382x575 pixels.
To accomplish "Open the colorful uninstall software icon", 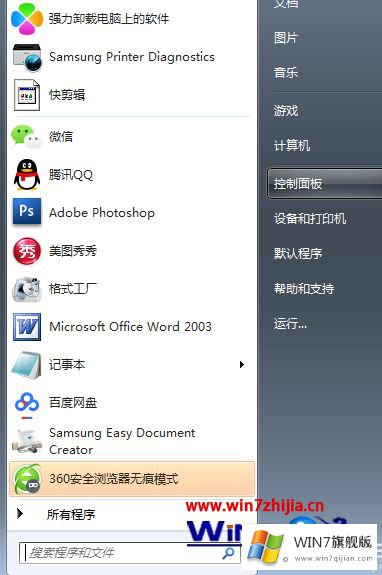I will click(27, 19).
